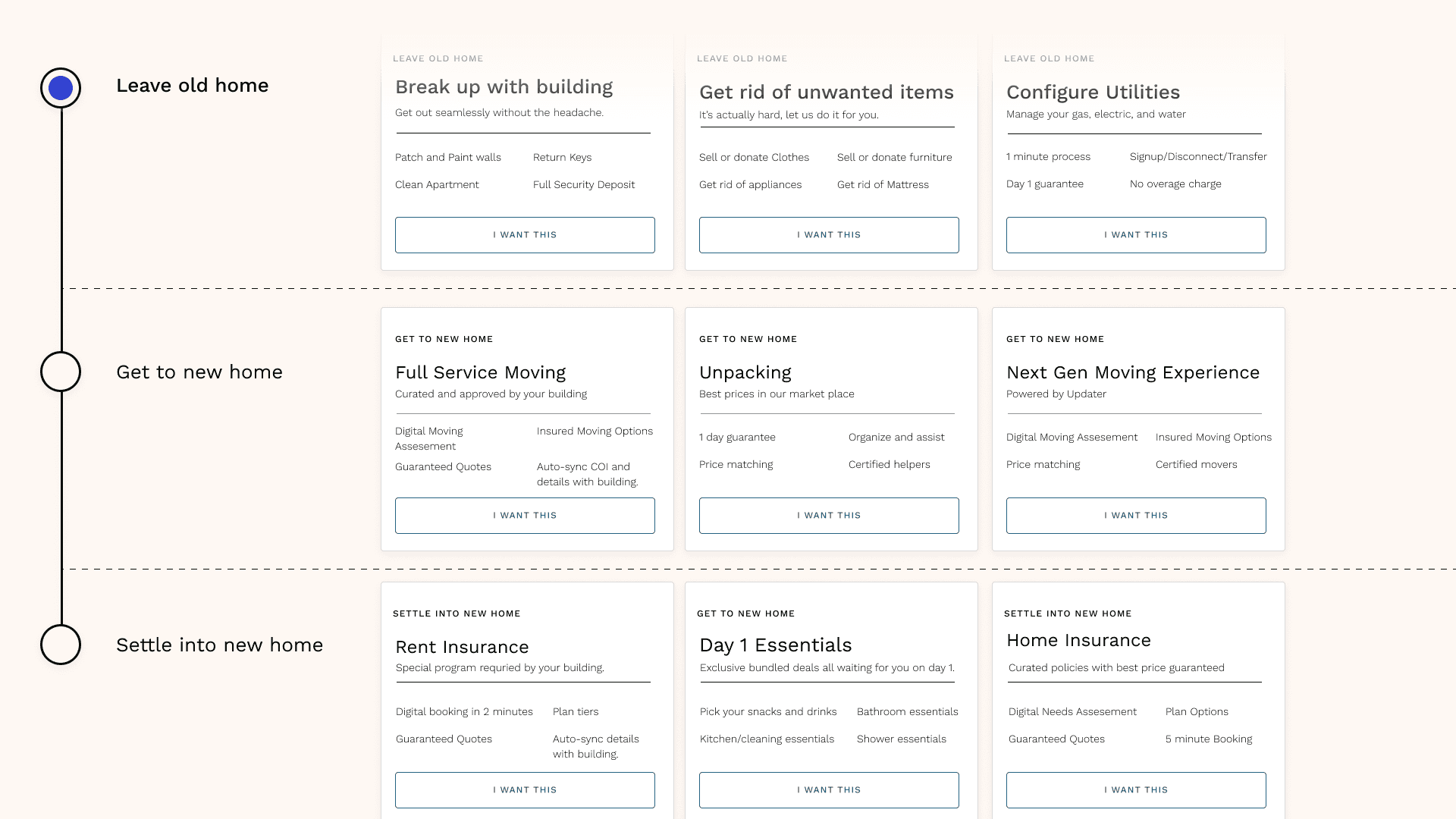Select I Want This for Rent Insurance

[x=525, y=790]
